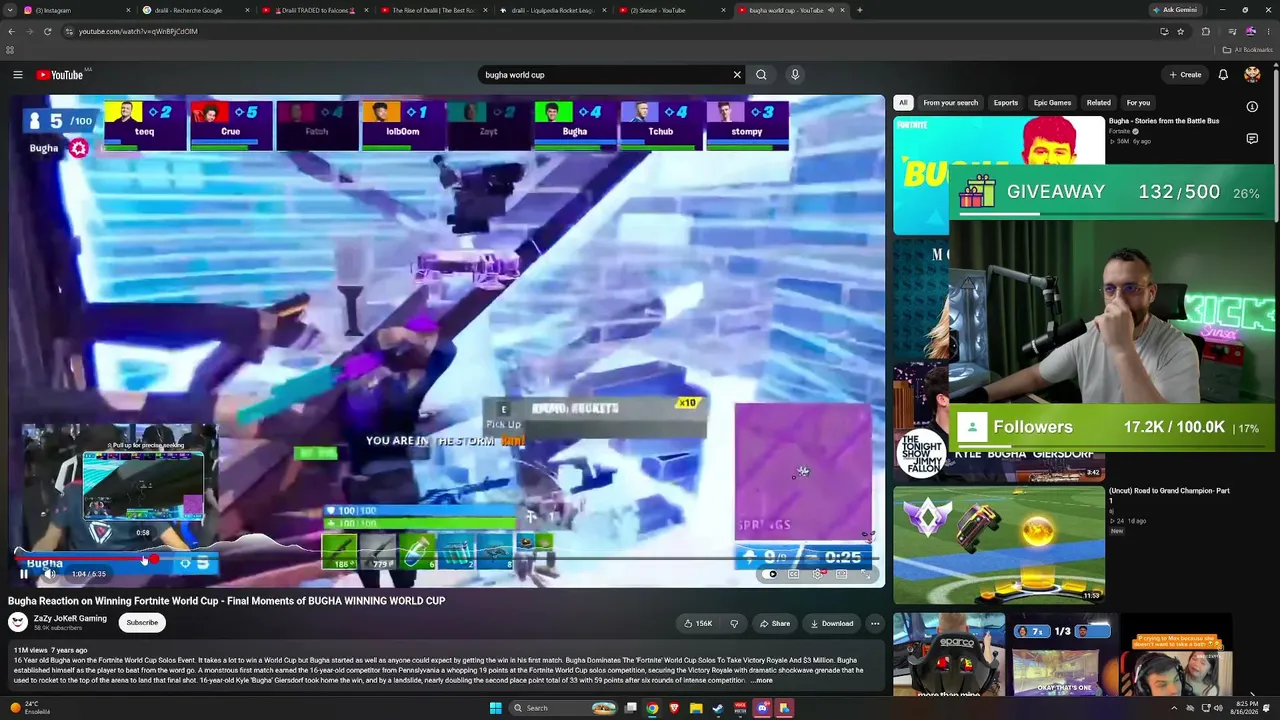This screenshot has width=1280, height=720.
Task: Download the video
Action: [832, 623]
